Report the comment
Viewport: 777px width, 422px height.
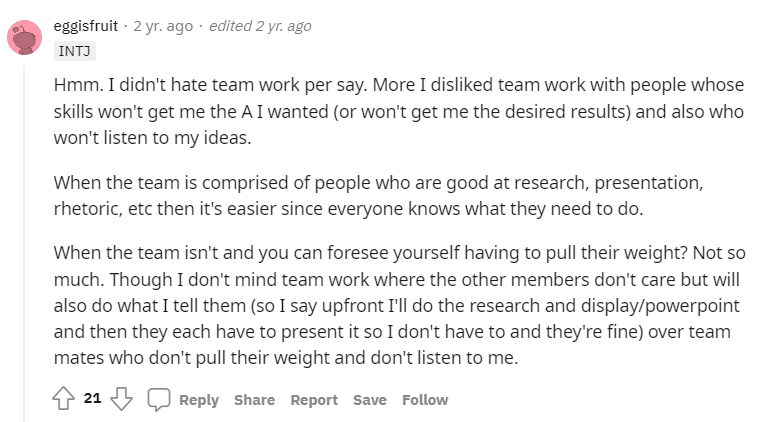click(314, 399)
